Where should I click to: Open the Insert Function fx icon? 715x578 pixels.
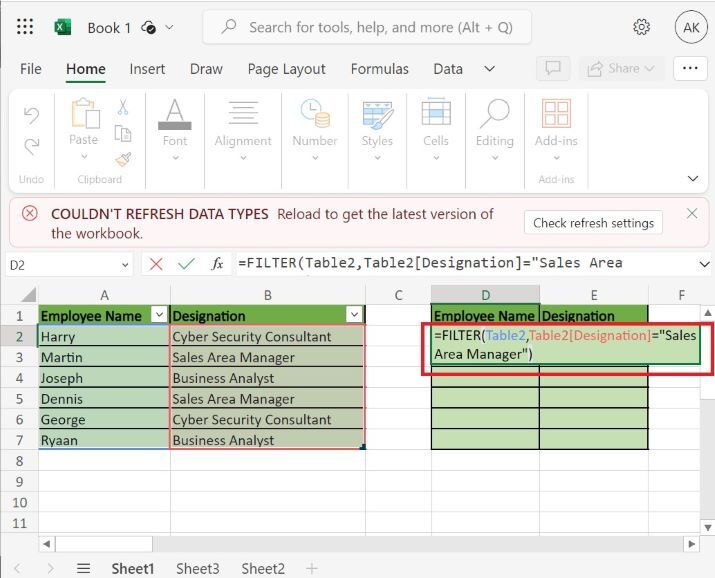coord(217,264)
